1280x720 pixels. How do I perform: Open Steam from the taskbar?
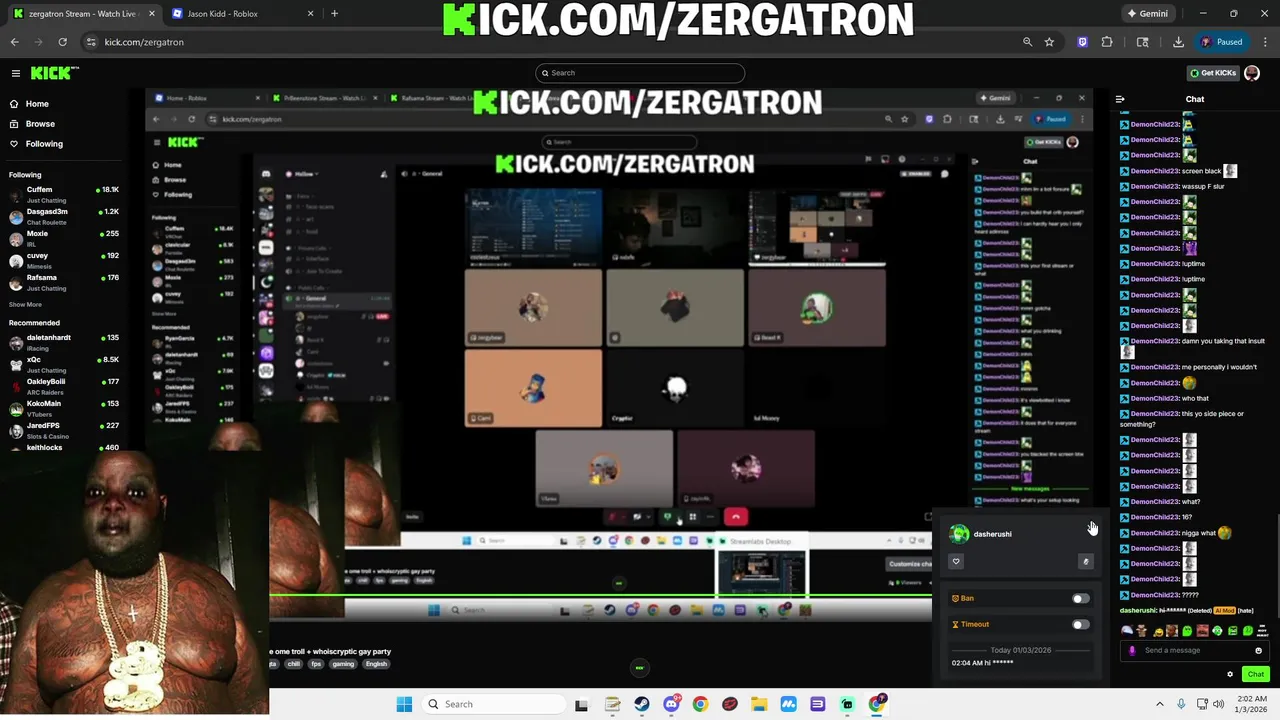[x=641, y=704]
